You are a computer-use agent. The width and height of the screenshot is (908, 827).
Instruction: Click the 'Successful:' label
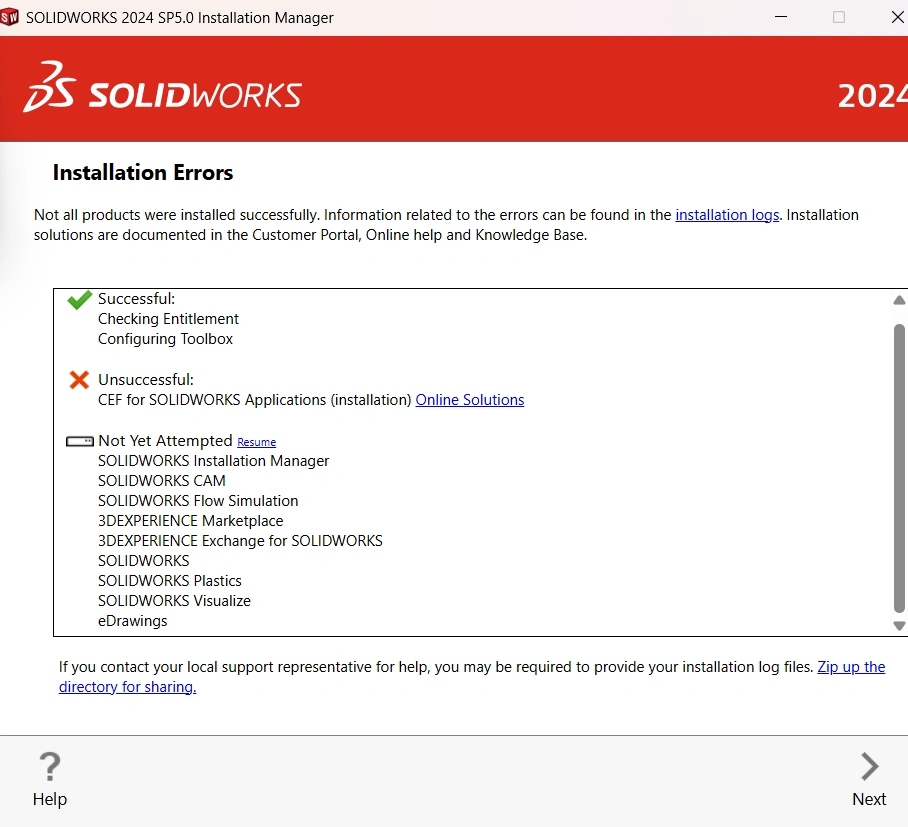[x=136, y=299]
